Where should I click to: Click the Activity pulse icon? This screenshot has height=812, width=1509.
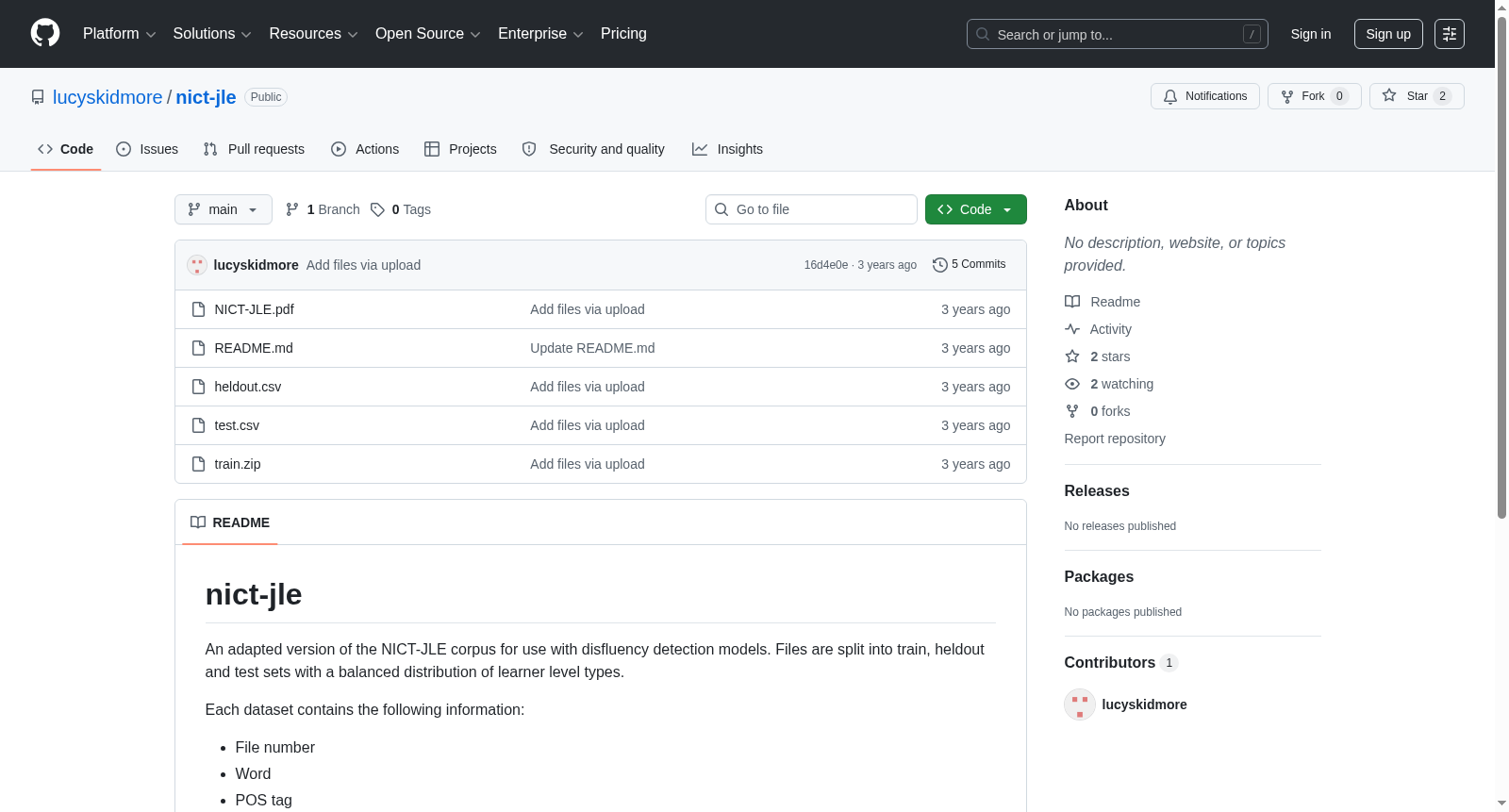coord(1072,329)
